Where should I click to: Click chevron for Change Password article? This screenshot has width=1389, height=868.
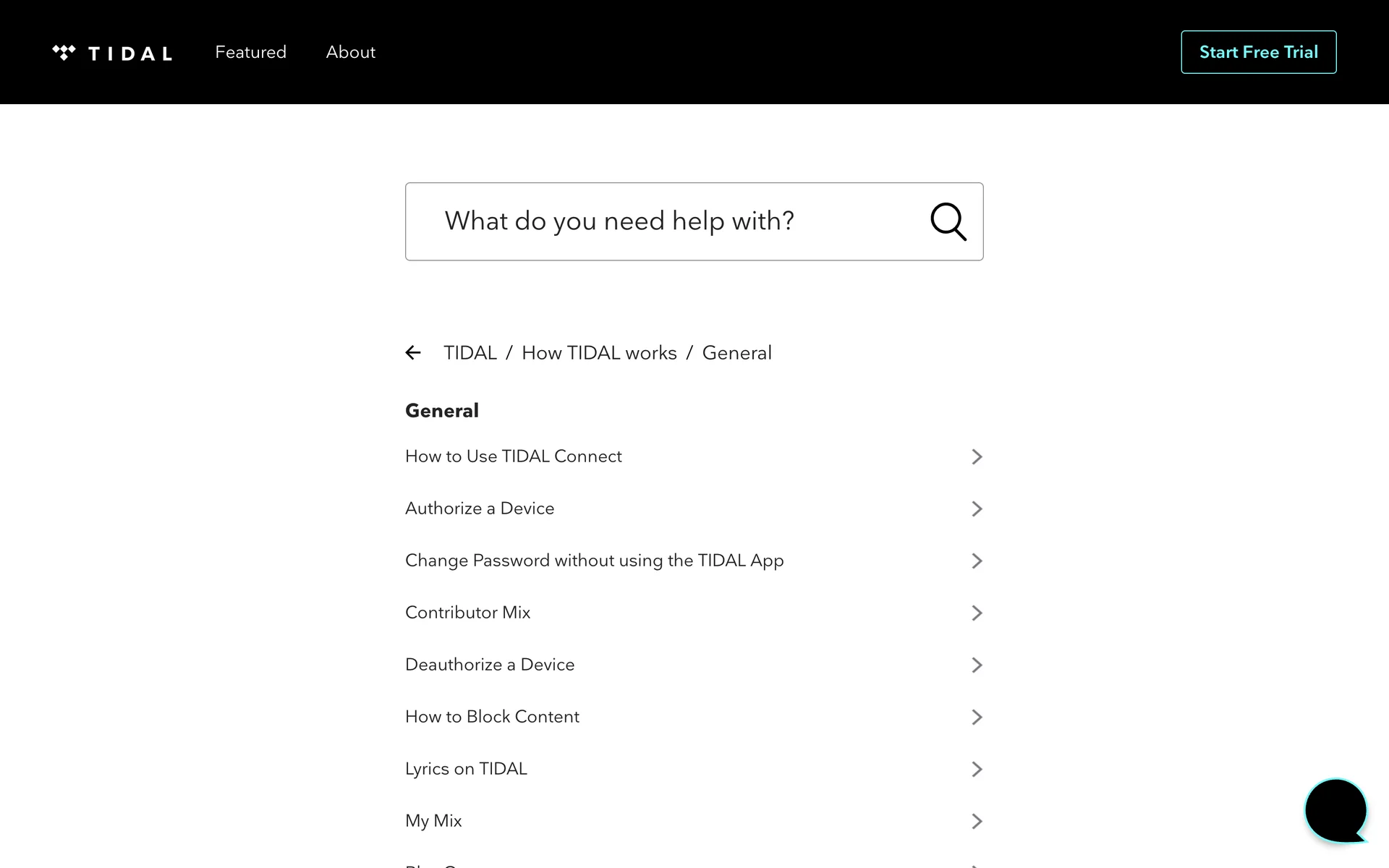[976, 561]
